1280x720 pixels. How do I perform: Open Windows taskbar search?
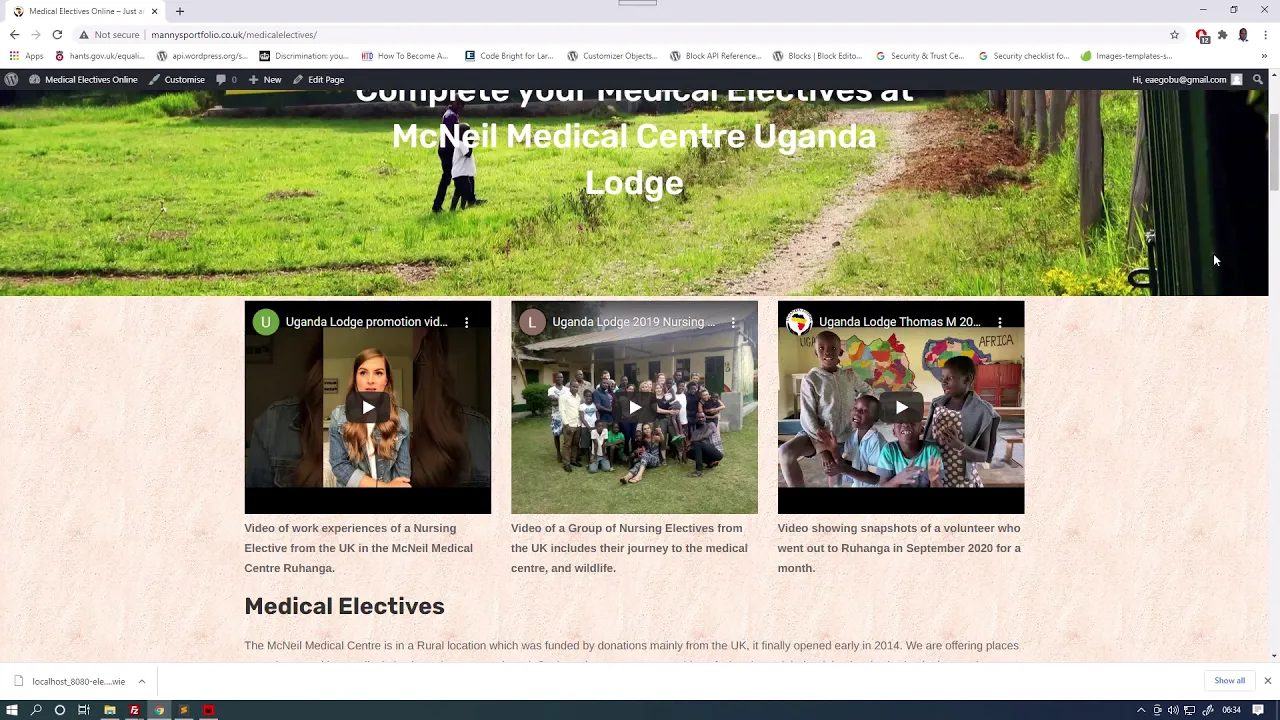[36, 710]
